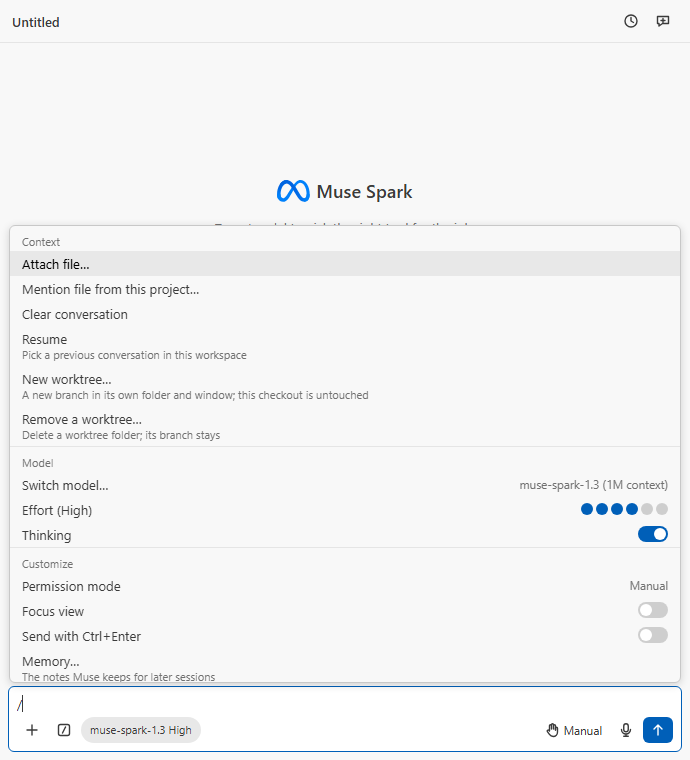Choose Resume previous conversation entry

point(345,347)
